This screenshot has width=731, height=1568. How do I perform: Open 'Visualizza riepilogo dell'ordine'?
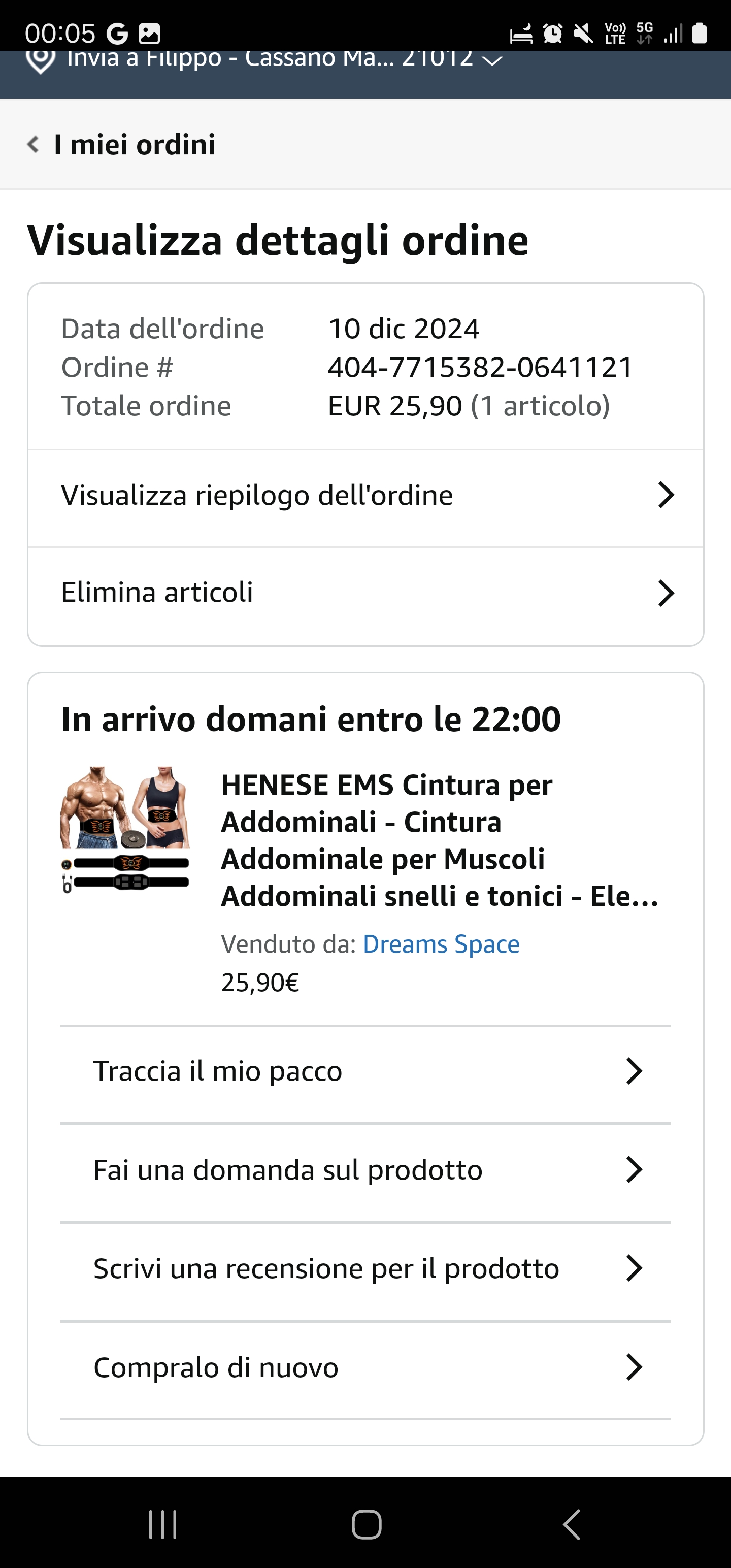tap(257, 496)
